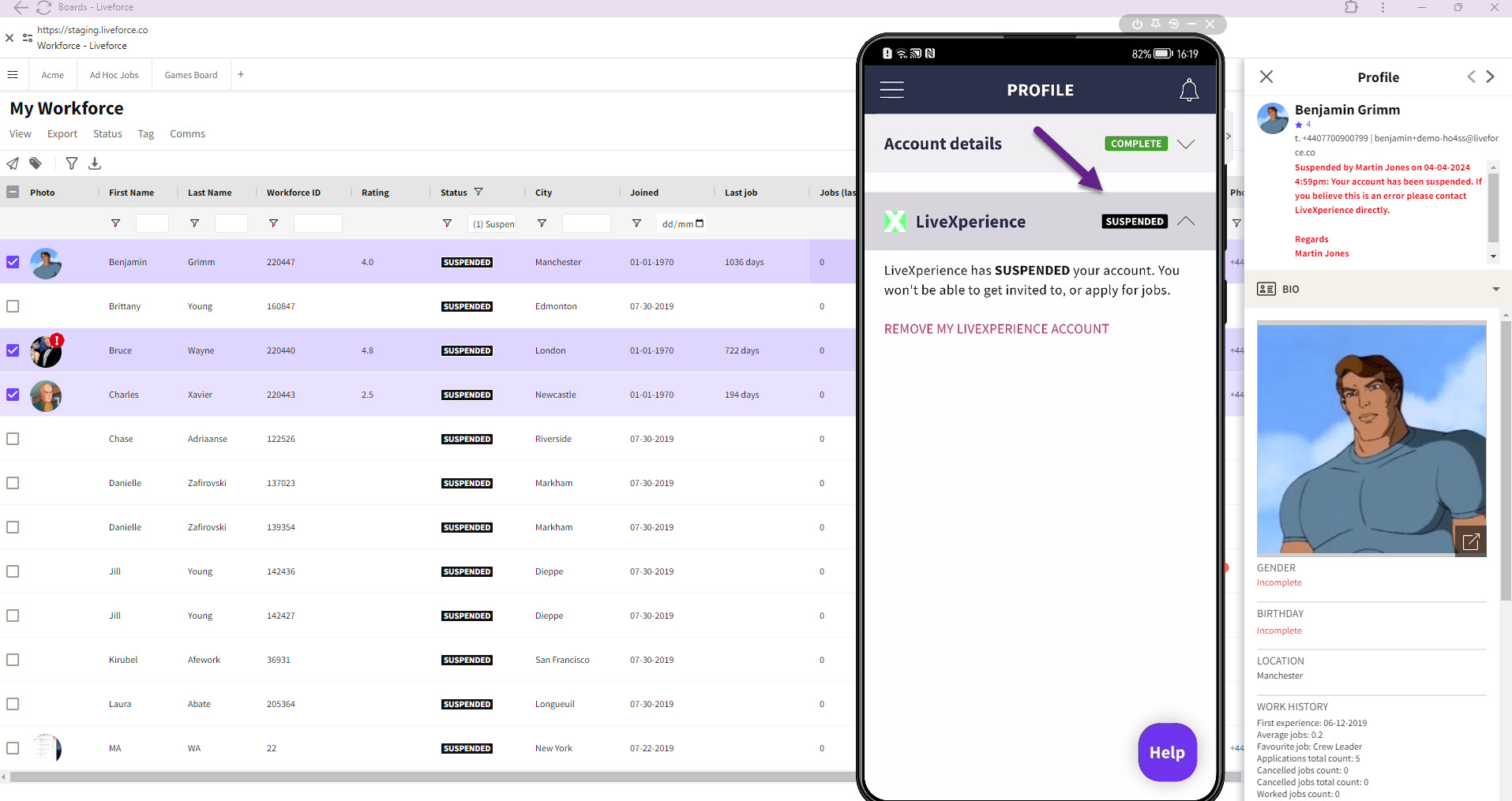Viewport: 1512px width, 801px height.
Task: Click Remove My LiveXperience Account link
Action: coord(996,329)
